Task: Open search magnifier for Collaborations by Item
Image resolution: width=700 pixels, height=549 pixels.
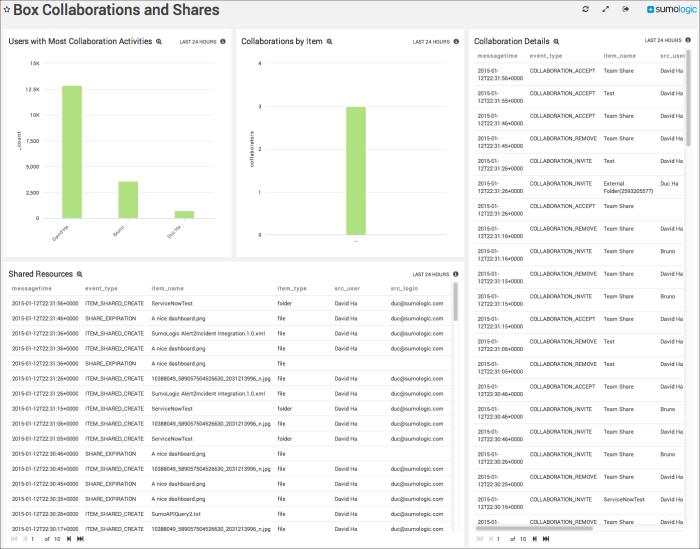Action: (329, 42)
